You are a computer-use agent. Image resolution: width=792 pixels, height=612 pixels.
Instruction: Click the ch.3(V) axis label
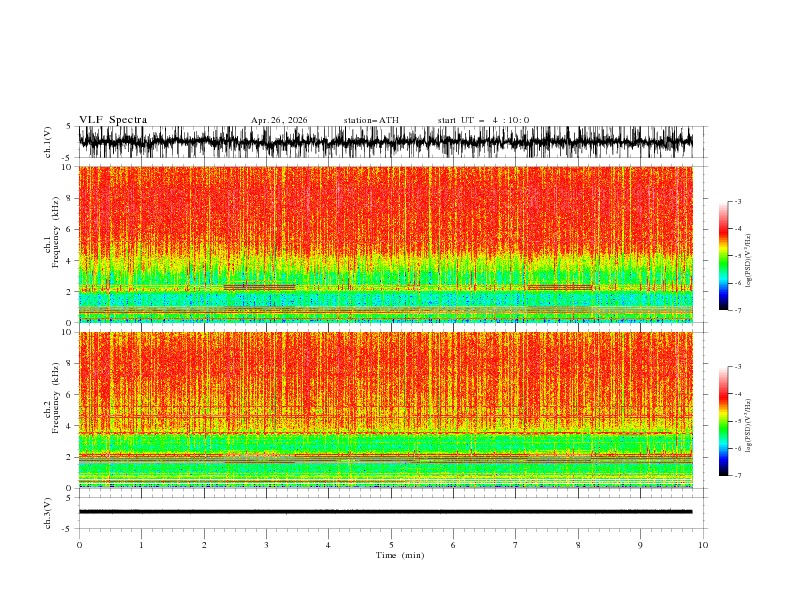[48, 513]
